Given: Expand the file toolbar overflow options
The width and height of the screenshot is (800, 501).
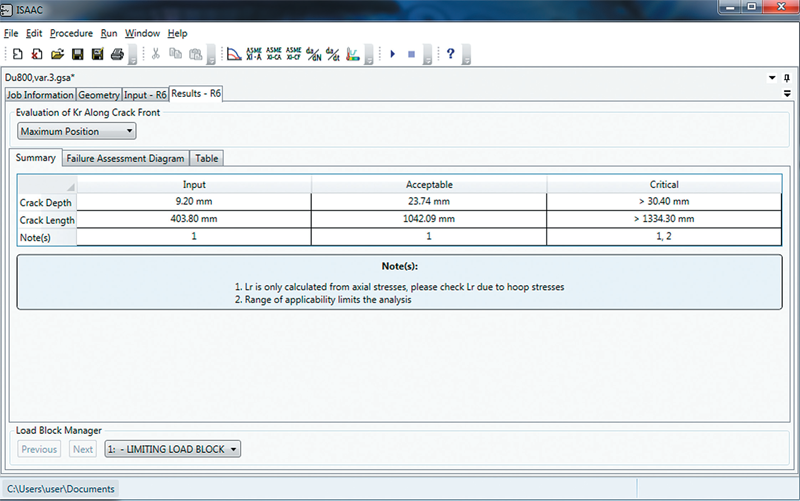Looking at the screenshot, I should point(132,55).
